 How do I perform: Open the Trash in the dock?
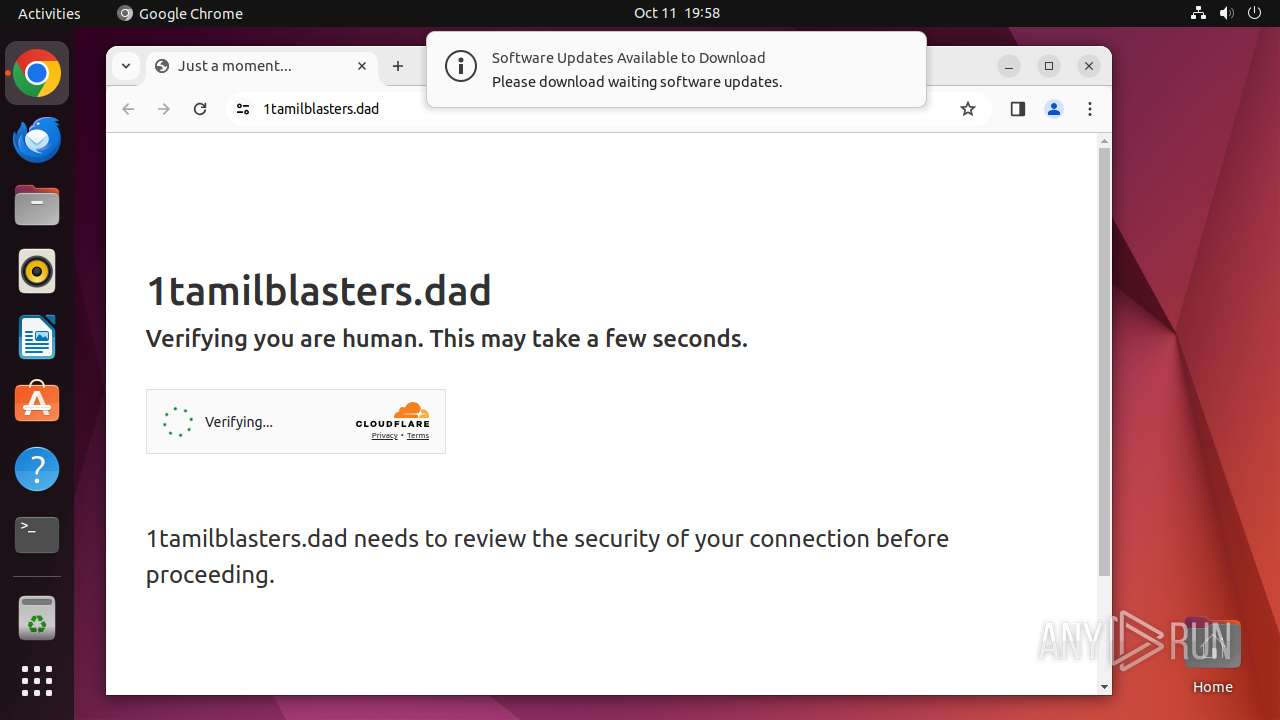[37, 618]
